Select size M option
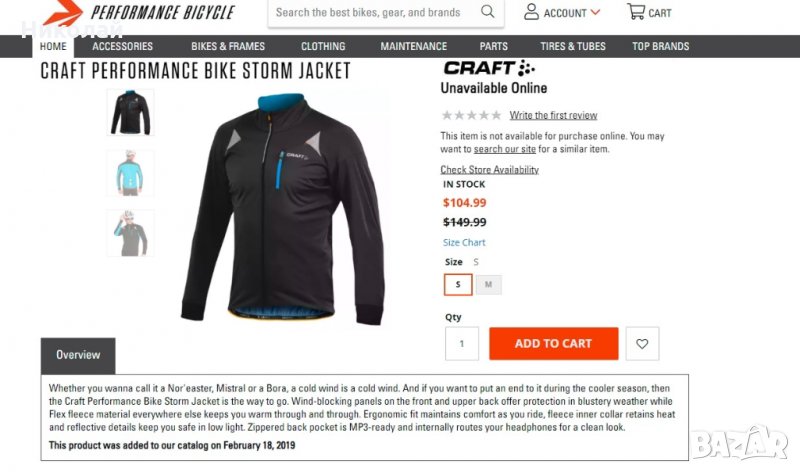The width and height of the screenshot is (800, 472). (x=488, y=285)
